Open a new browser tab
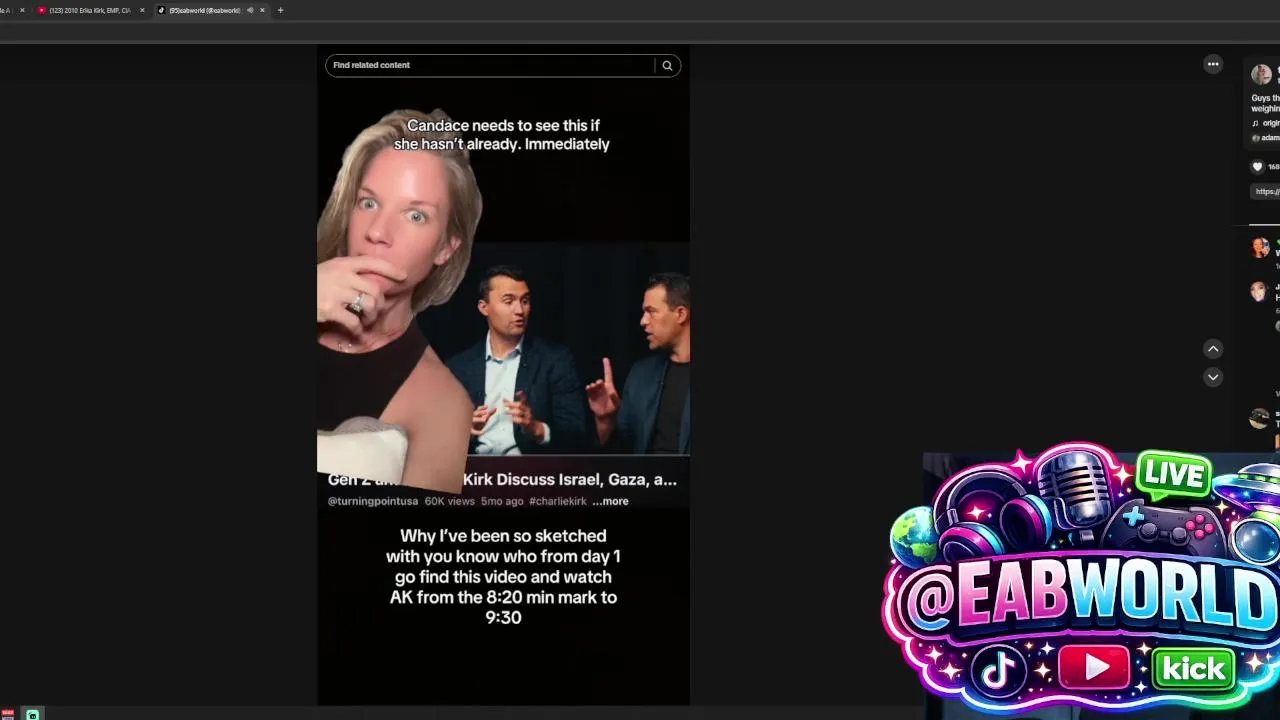This screenshot has width=1280, height=720. 280,10
